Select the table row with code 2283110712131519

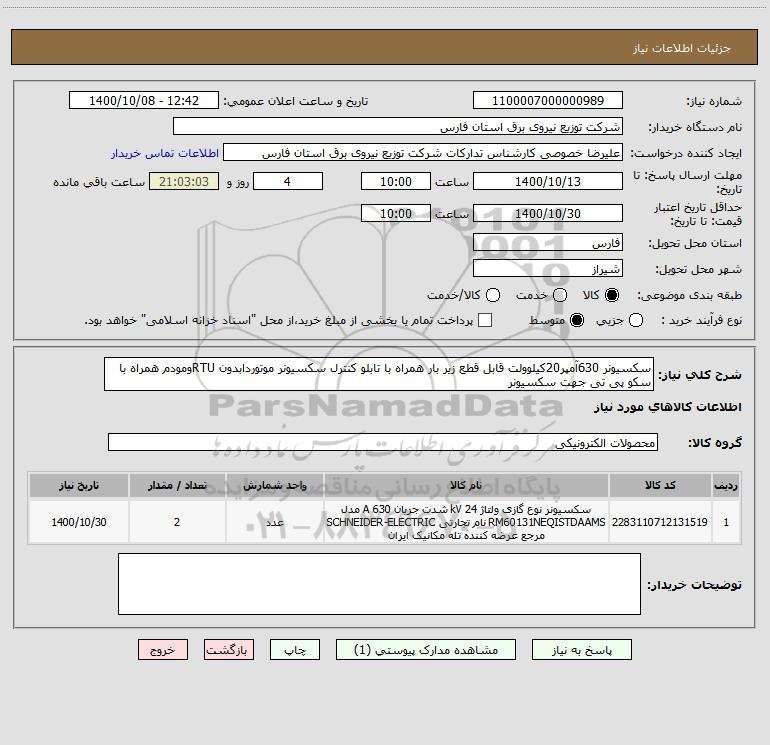tap(385, 522)
